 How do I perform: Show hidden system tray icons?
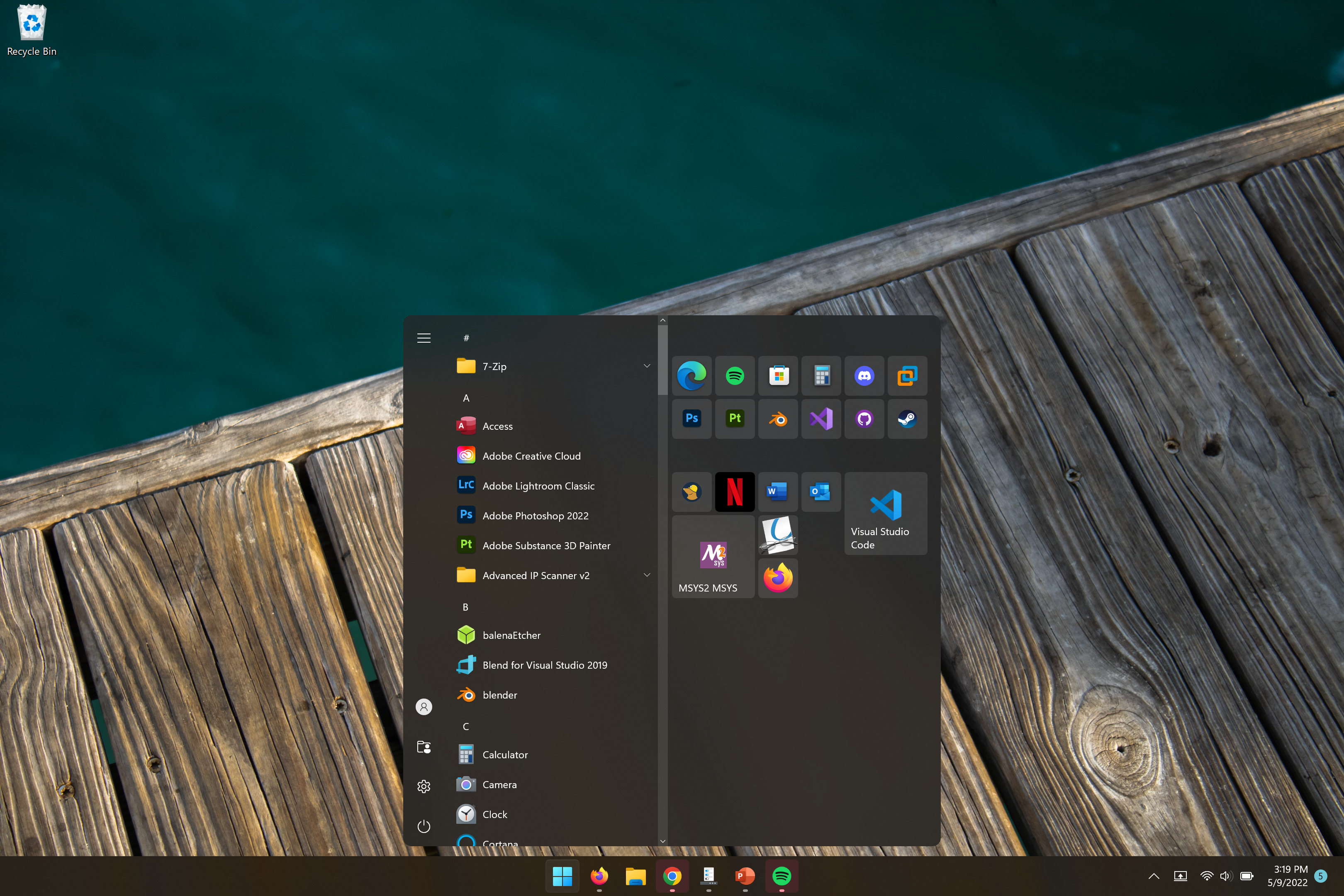(x=1153, y=876)
